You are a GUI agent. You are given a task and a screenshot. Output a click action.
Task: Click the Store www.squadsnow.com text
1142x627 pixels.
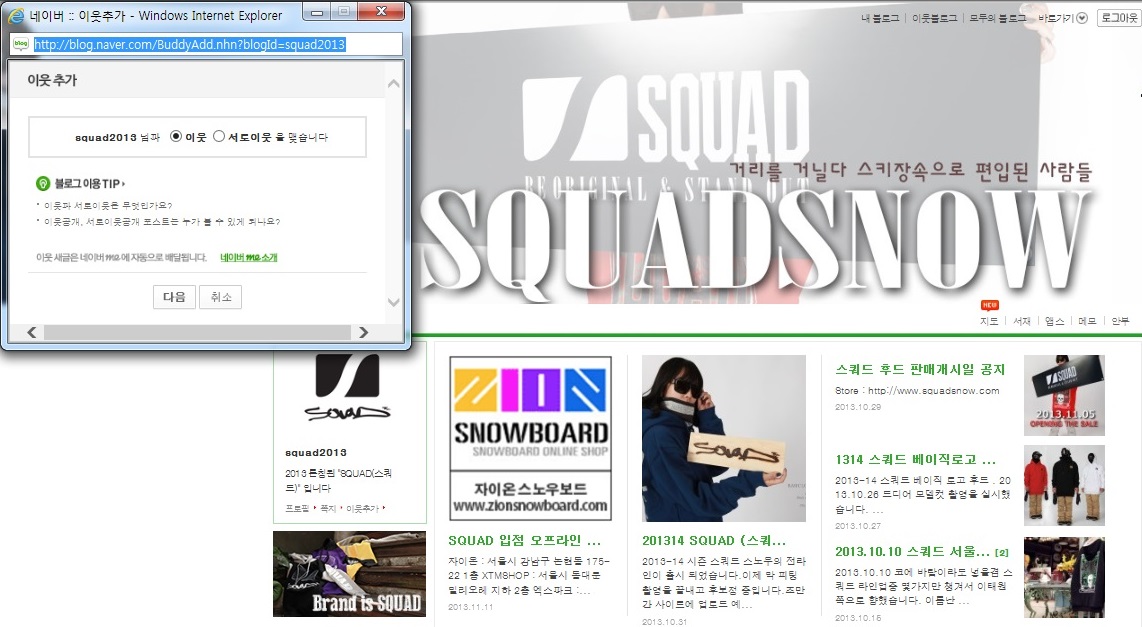pyautogui.click(x=917, y=390)
